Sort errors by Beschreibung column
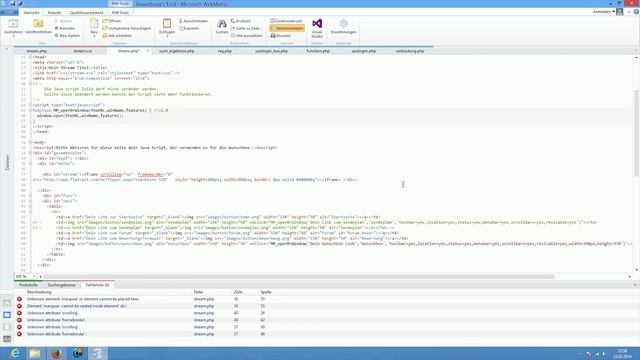 (x=39, y=292)
